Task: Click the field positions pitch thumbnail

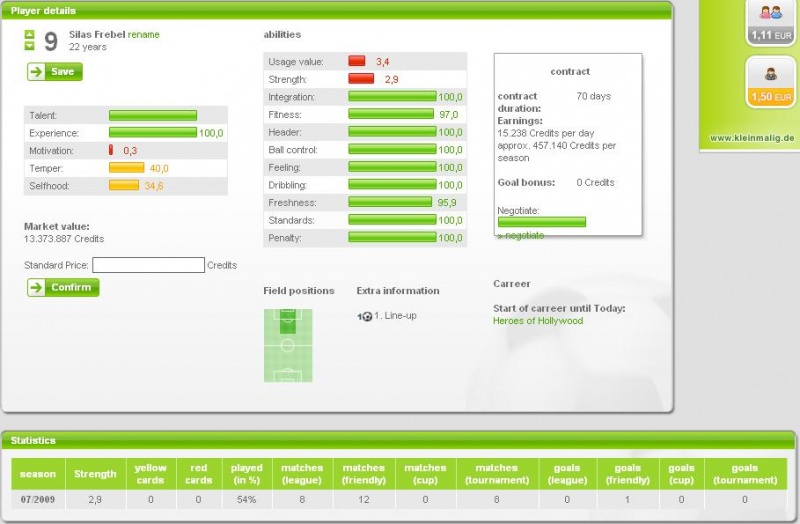Action: click(288, 345)
